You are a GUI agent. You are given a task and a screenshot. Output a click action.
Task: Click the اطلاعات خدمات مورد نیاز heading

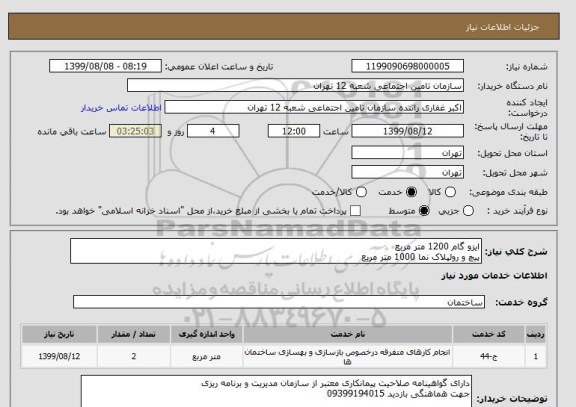tap(494, 275)
